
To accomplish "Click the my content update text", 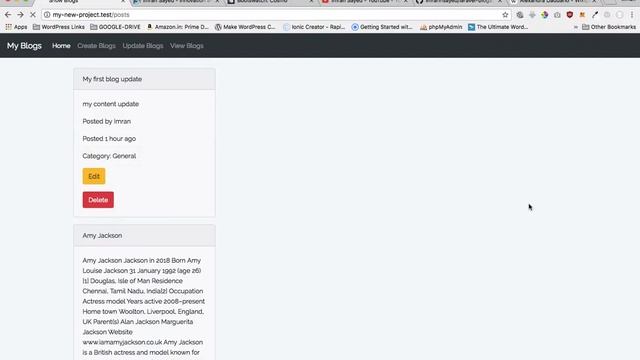I will [111, 104].
